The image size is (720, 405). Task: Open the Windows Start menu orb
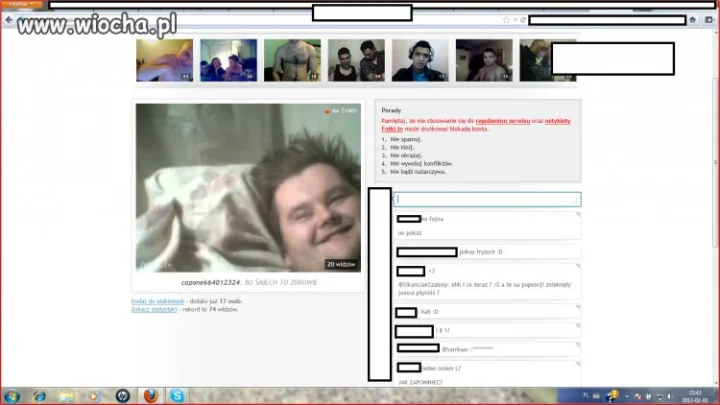coord(11,395)
